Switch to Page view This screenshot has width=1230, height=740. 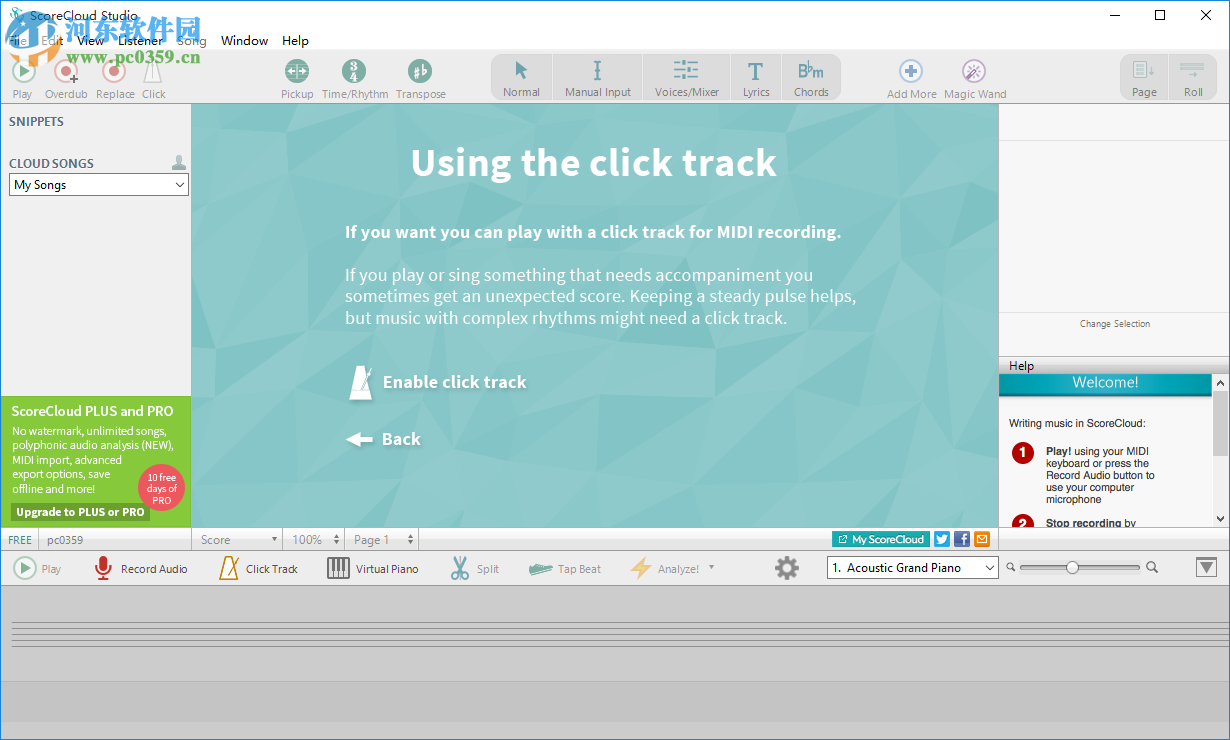pyautogui.click(x=1144, y=78)
